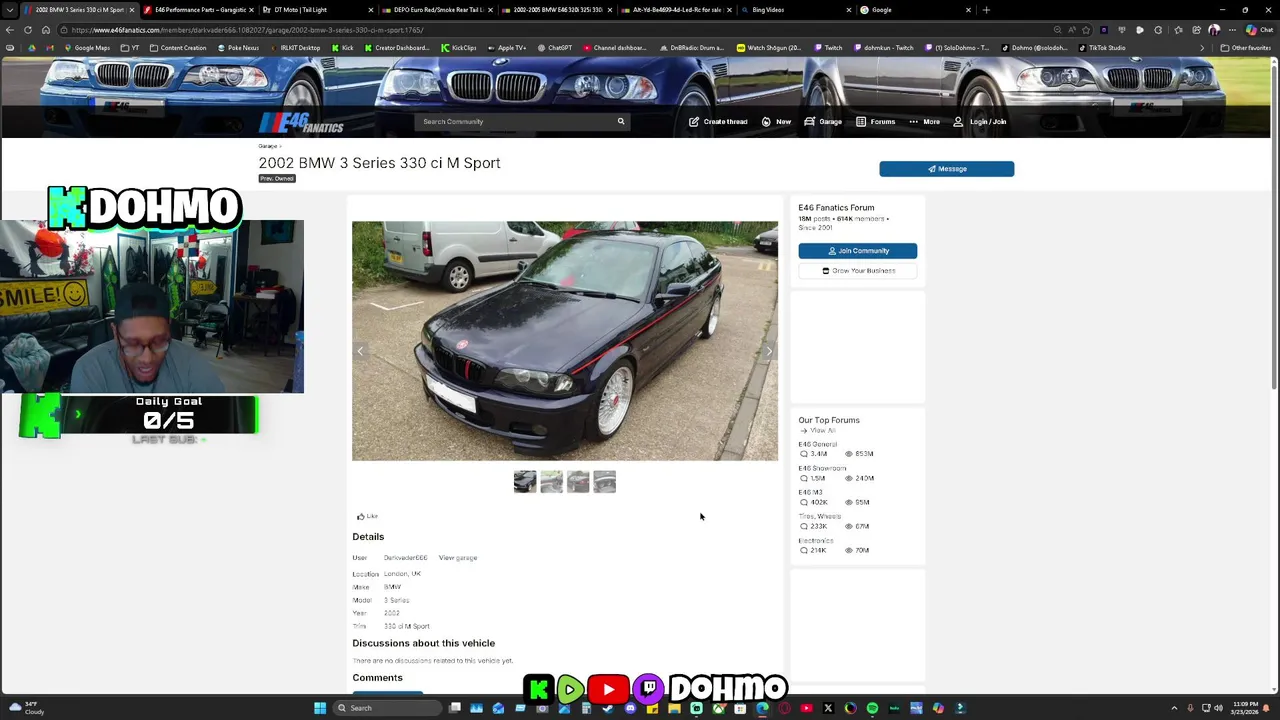The width and height of the screenshot is (1280, 720).
Task: Open the More menu in navbar
Action: [925, 122]
